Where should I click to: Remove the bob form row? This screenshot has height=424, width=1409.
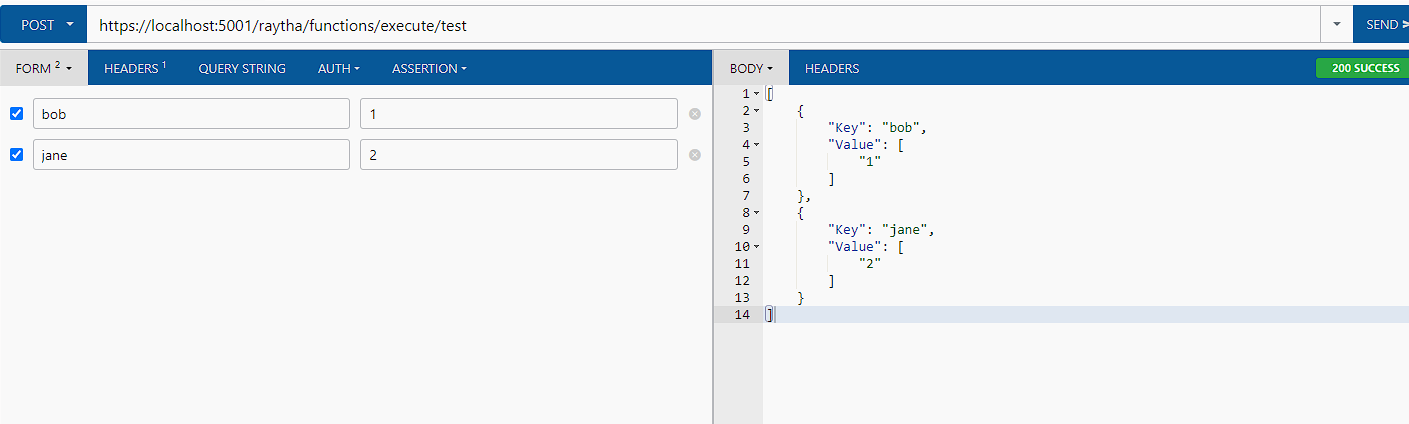(x=695, y=114)
